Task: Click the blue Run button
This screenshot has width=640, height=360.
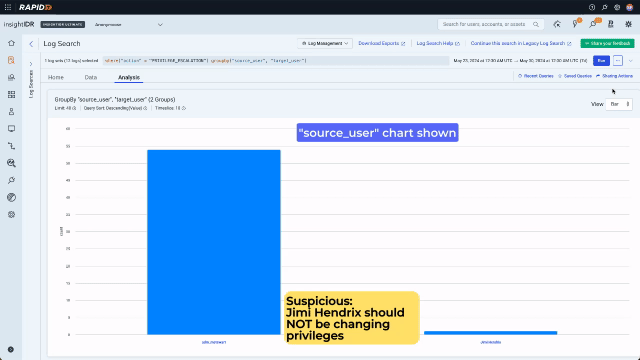Action: tap(601, 61)
